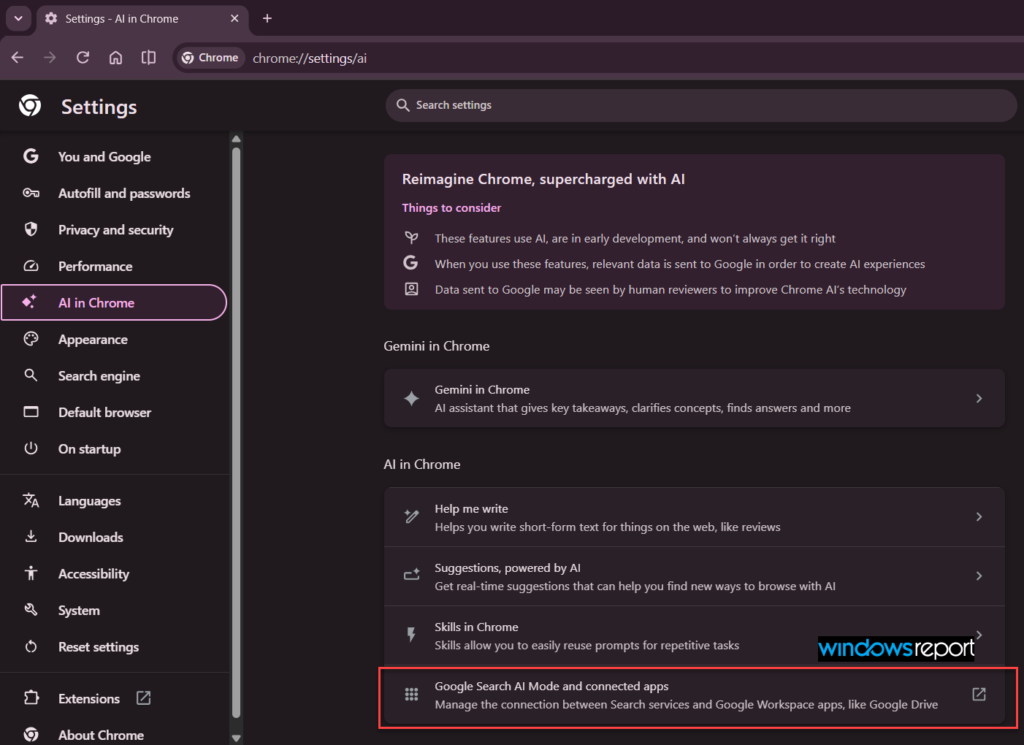Click the browser reload icon
Screen dimensions: 1024x745
tap(82, 57)
